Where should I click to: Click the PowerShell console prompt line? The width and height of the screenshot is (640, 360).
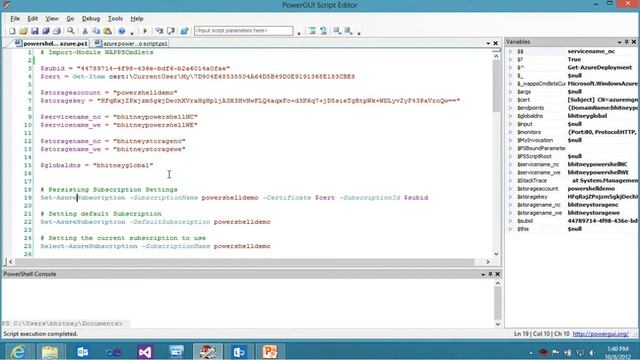(62, 323)
